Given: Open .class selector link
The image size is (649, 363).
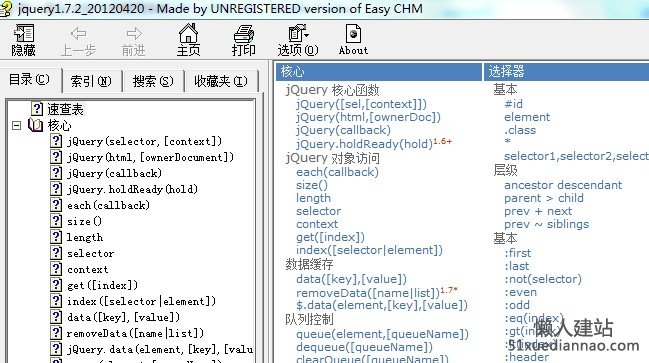Looking at the screenshot, I should pos(520,130).
